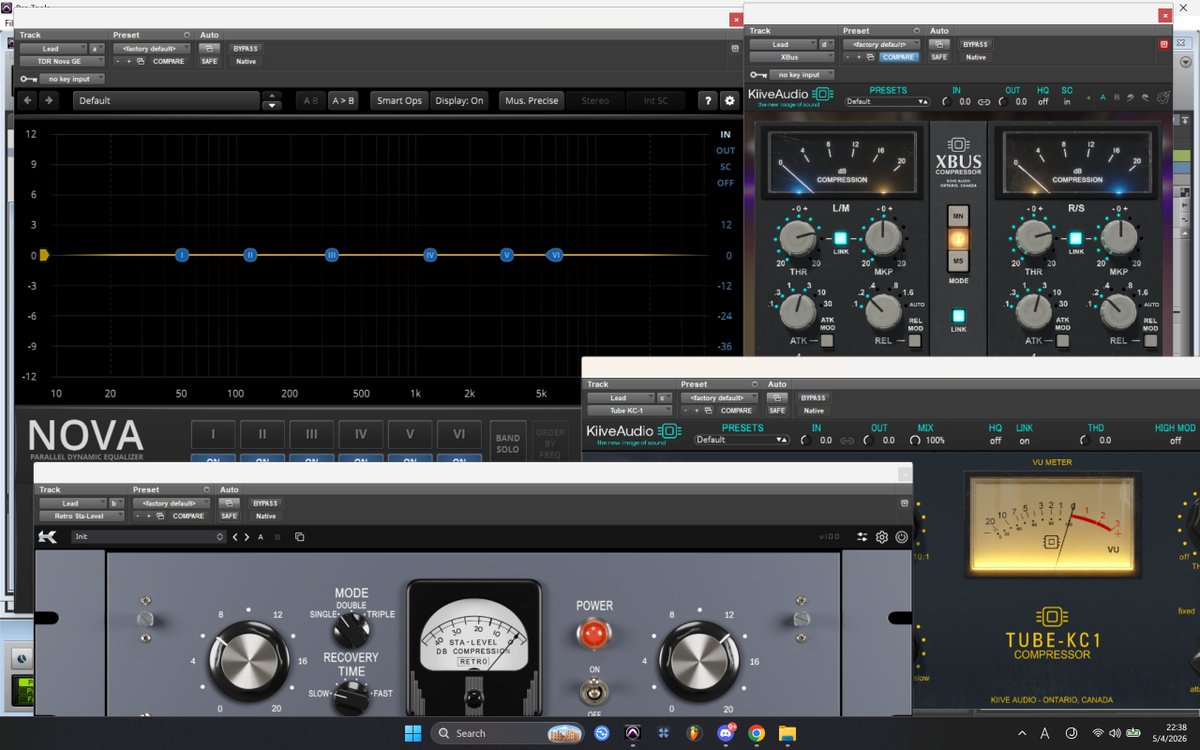Toggle the Retro Sta-Level bypass power icon

pos(902,537)
